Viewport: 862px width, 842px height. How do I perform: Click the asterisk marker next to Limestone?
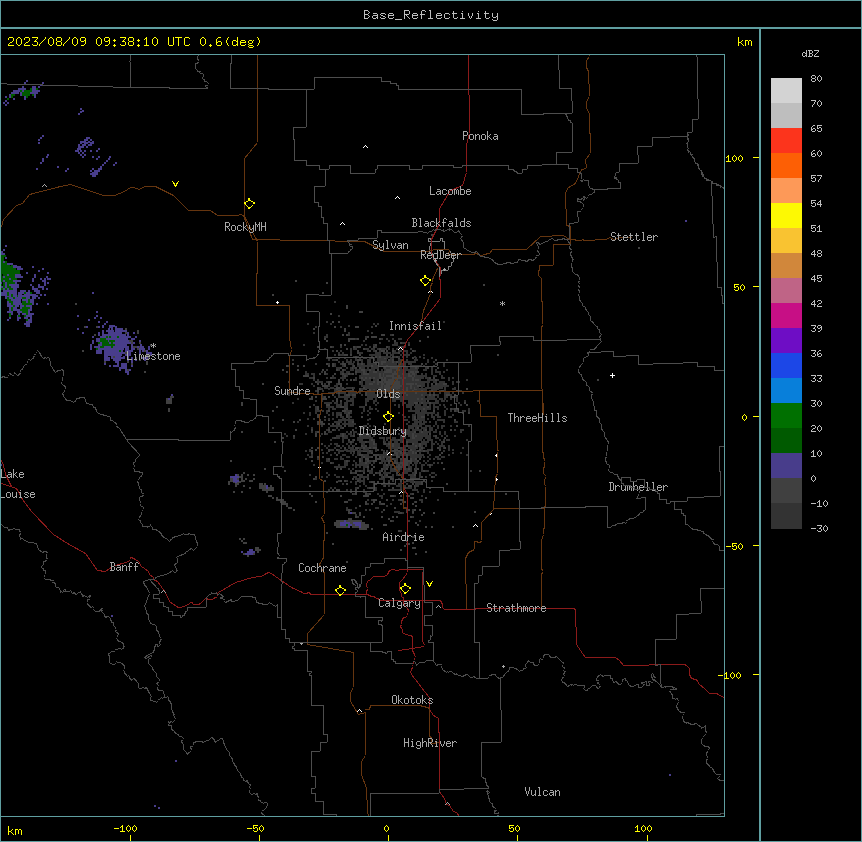pos(153,346)
